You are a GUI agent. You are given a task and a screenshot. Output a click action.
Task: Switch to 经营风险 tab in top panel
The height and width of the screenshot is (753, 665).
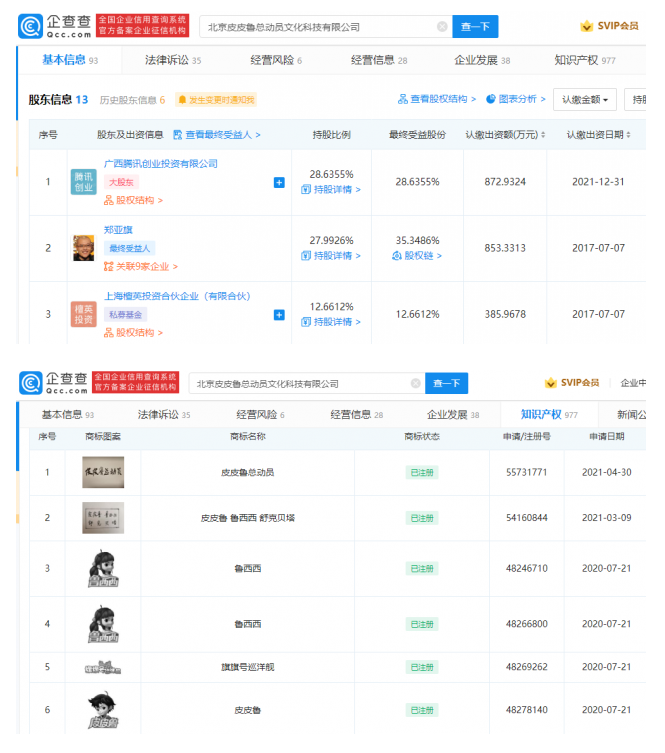[x=276, y=60]
